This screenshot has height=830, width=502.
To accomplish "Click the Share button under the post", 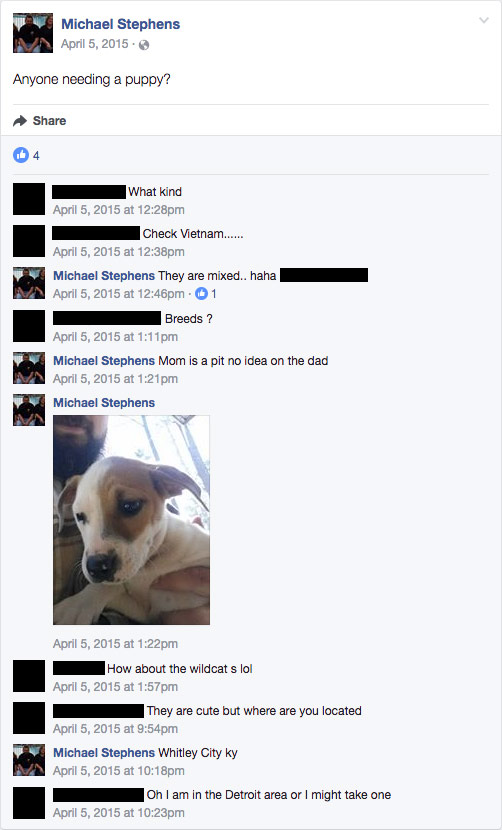I will [40, 121].
